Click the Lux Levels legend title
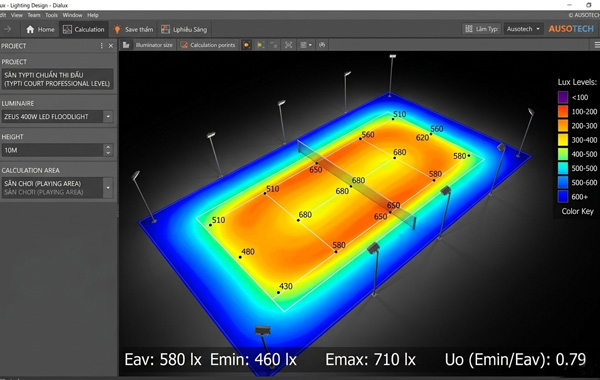This screenshot has height=380, width=600. 577,82
